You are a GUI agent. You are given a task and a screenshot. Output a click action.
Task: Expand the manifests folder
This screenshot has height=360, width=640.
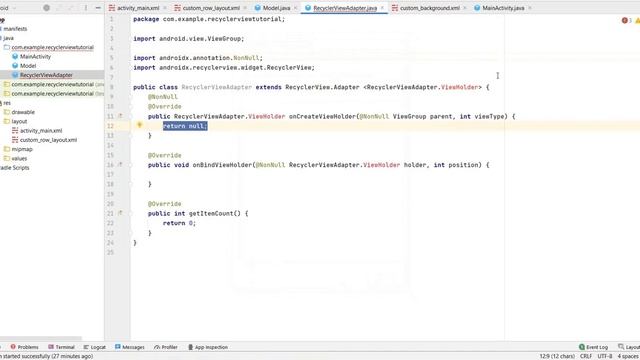[15, 29]
